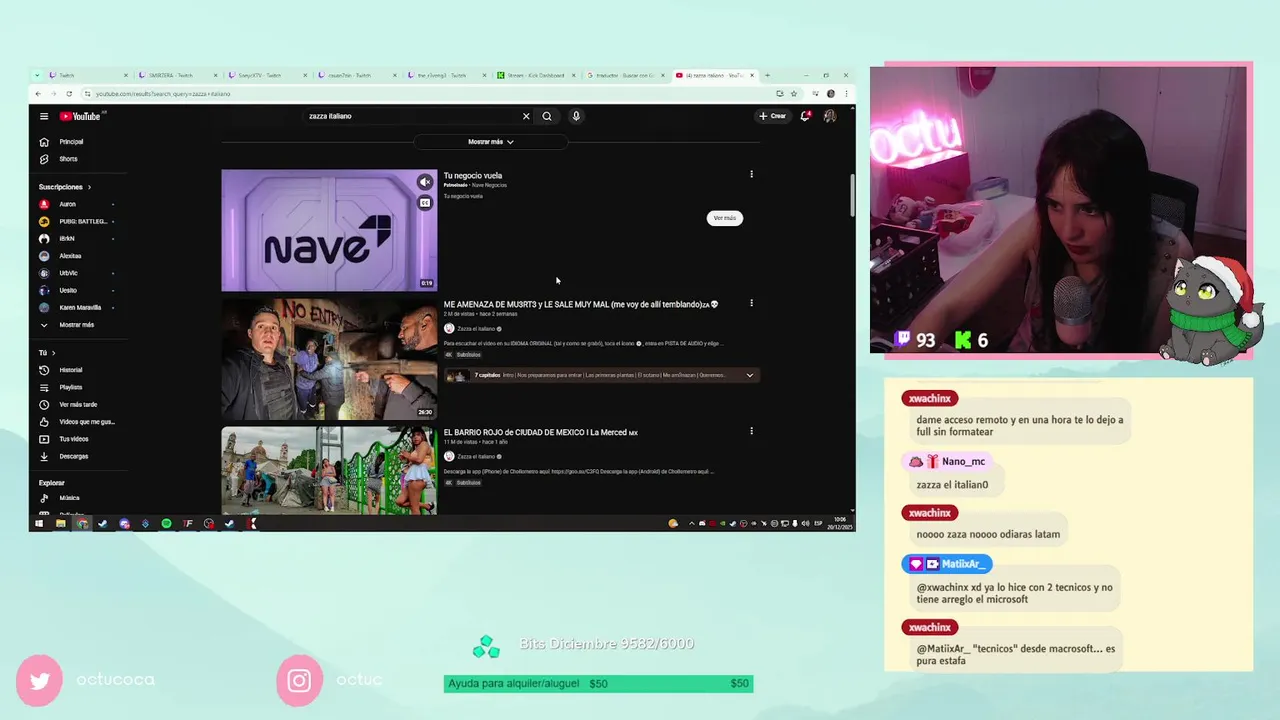Open the tab search dropdown arrow
Screen dimensions: 1280x720
pos(38,75)
